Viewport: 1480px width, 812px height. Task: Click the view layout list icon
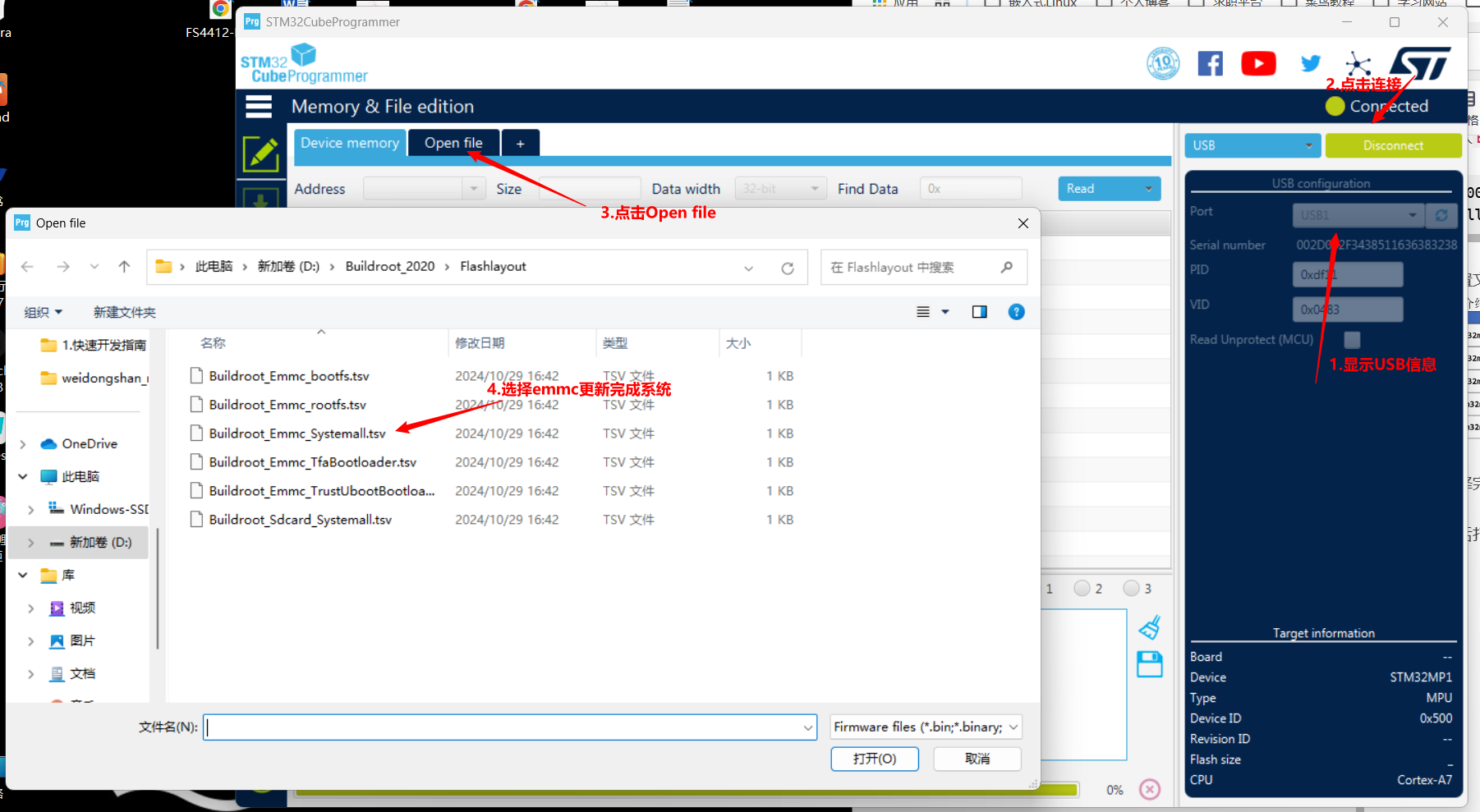tap(923, 312)
